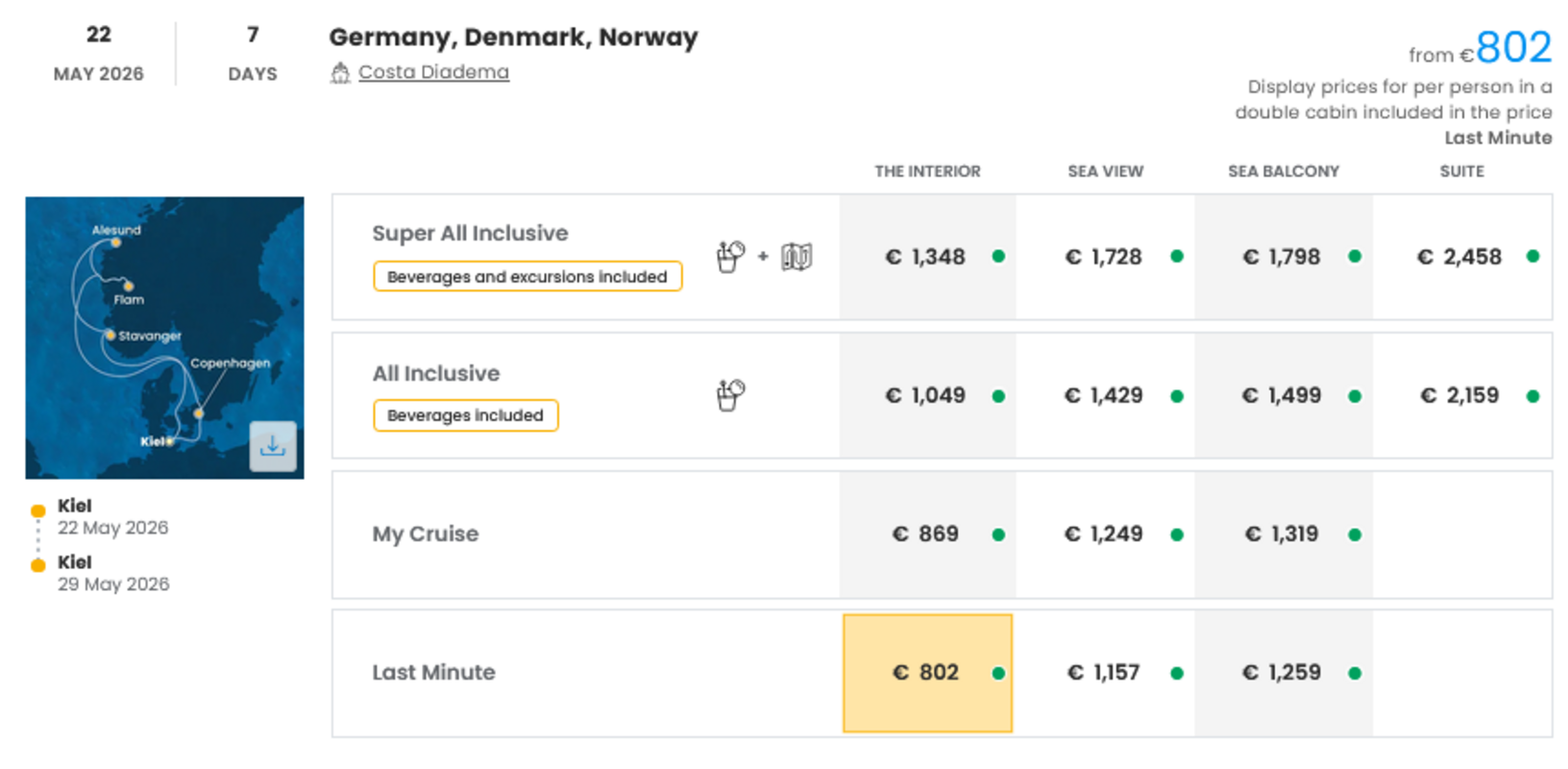Download the cruise itinerary map
Viewport: 1568px width, 769px height.
pyautogui.click(x=273, y=447)
